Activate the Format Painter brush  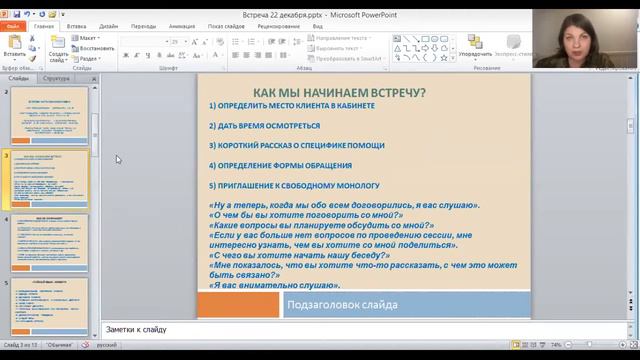pyautogui.click(x=32, y=59)
